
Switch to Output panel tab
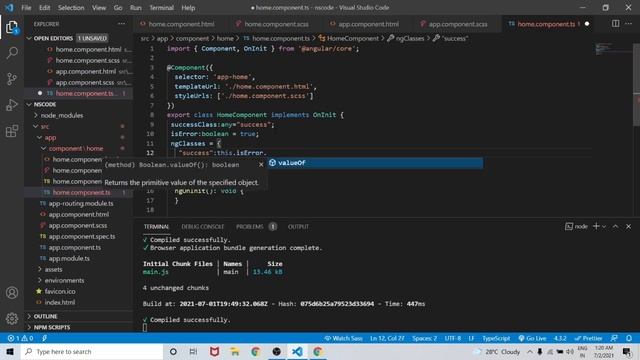pyautogui.click(x=298, y=227)
